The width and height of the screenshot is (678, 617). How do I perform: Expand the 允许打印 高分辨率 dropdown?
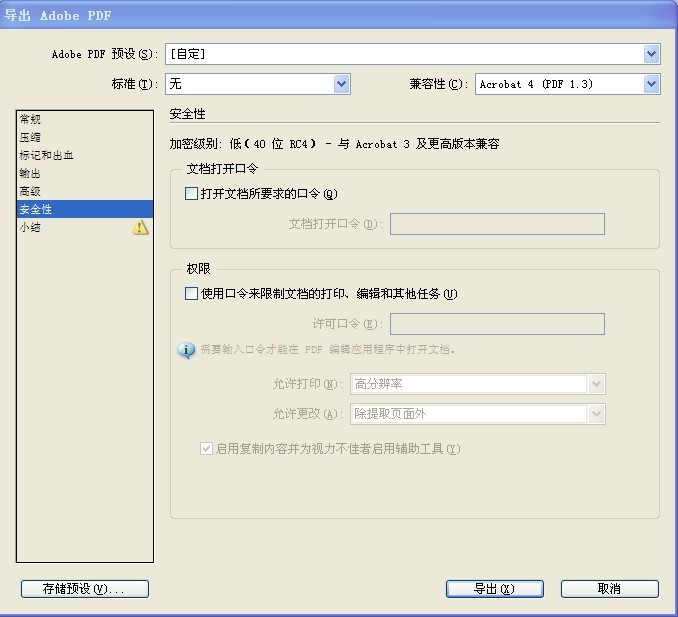(477, 384)
